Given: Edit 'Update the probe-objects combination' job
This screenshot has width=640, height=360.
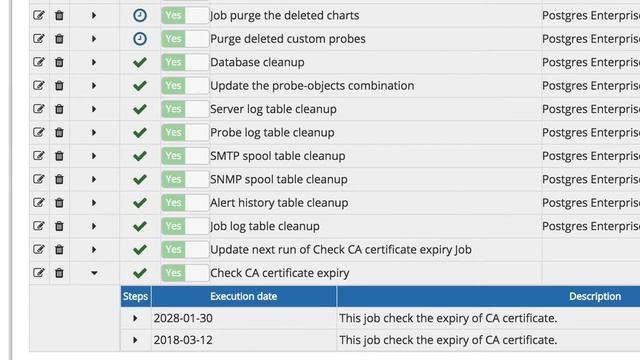Looking at the screenshot, I should coord(39,86).
